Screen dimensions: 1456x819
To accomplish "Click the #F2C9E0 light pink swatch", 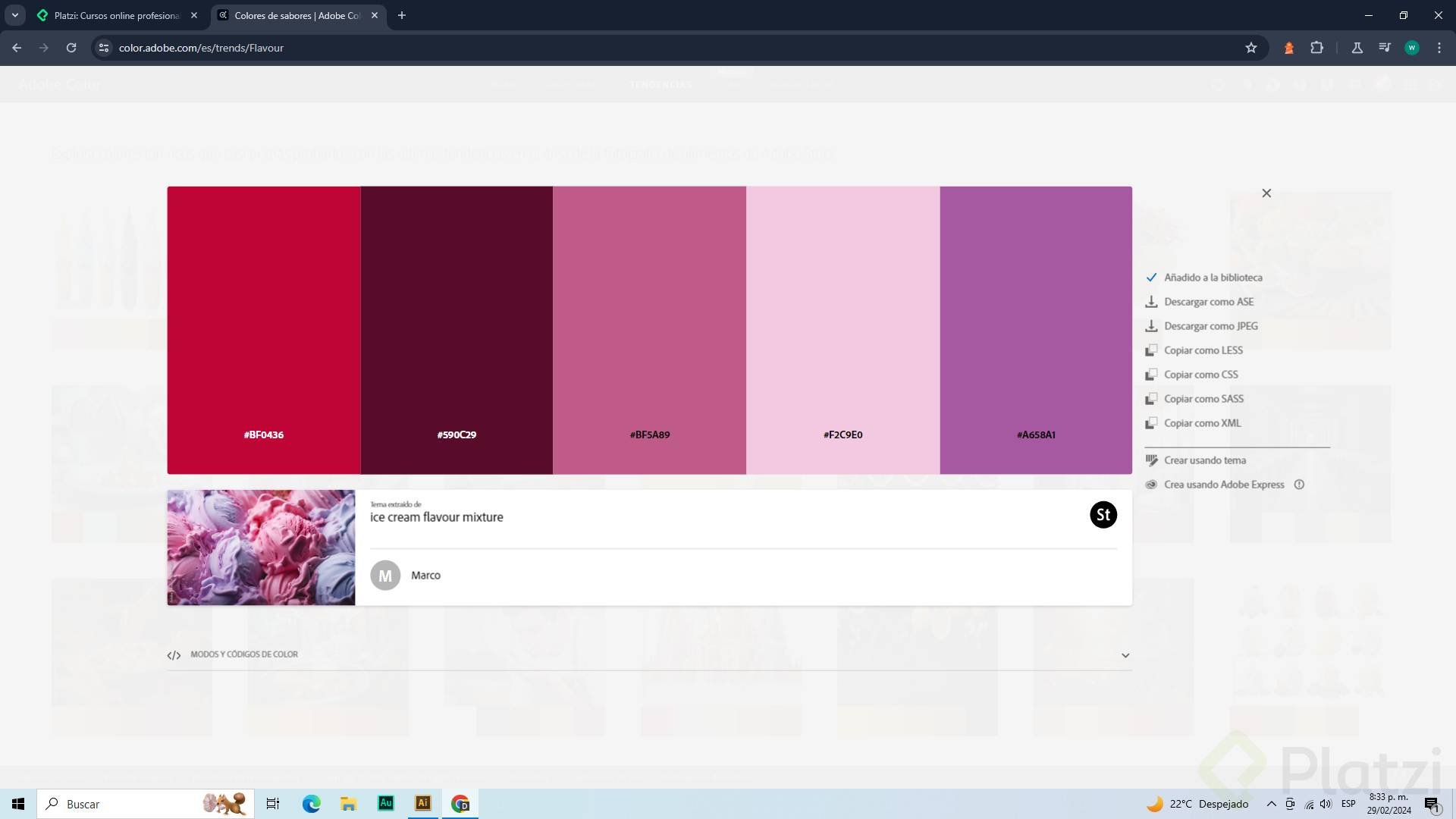I will pyautogui.click(x=843, y=330).
